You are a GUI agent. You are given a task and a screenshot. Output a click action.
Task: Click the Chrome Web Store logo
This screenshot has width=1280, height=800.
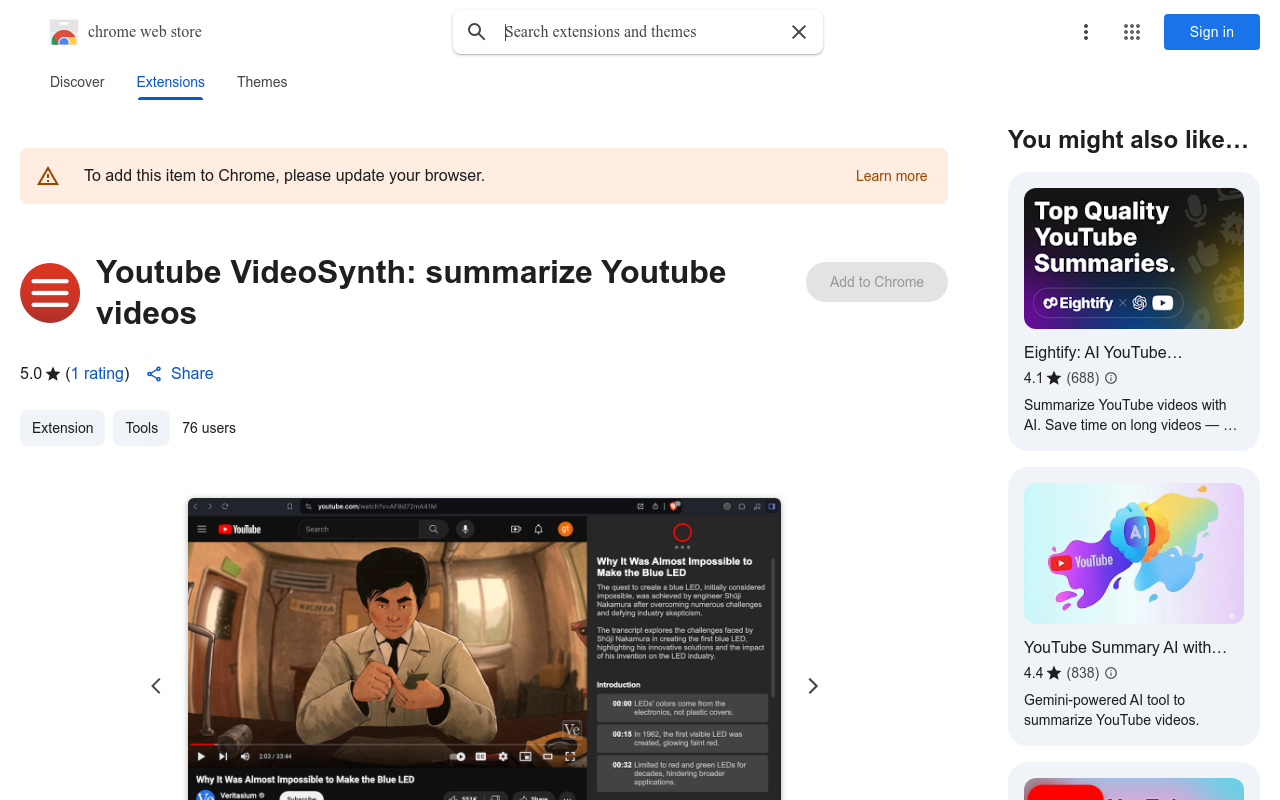64,32
